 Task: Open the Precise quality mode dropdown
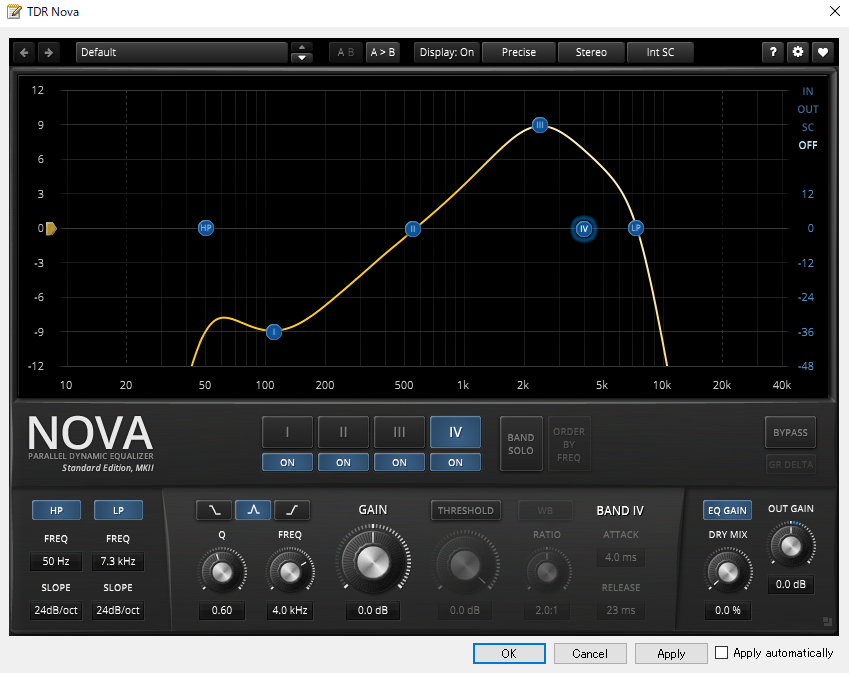(x=519, y=53)
